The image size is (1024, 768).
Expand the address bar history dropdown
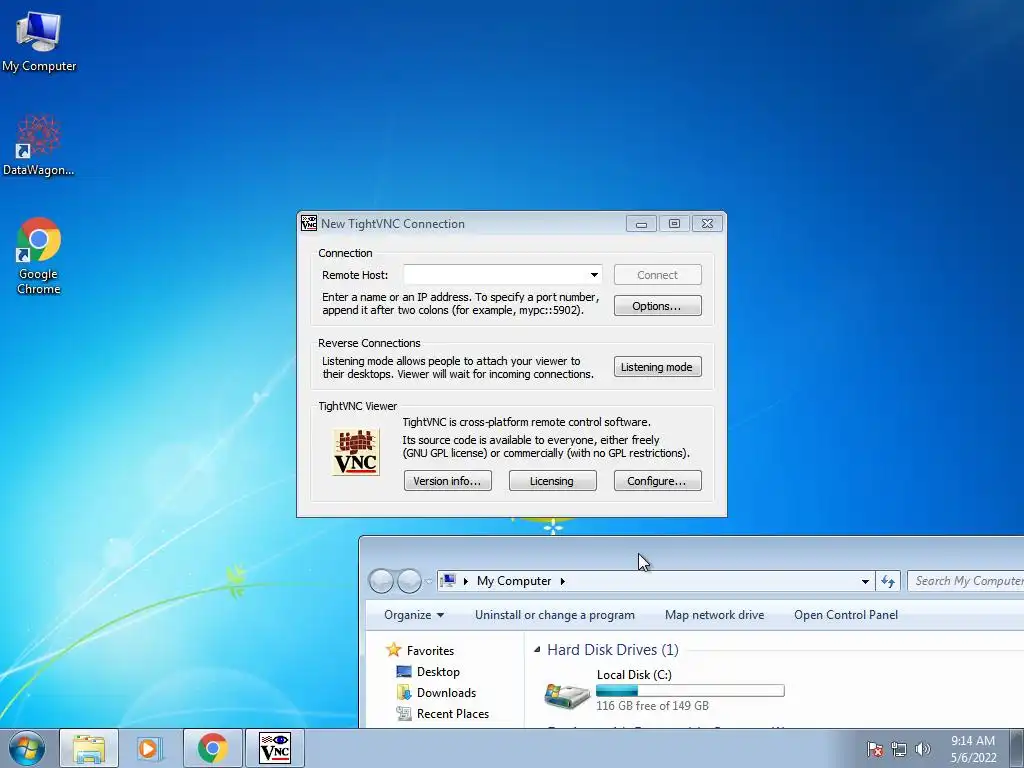(x=865, y=581)
